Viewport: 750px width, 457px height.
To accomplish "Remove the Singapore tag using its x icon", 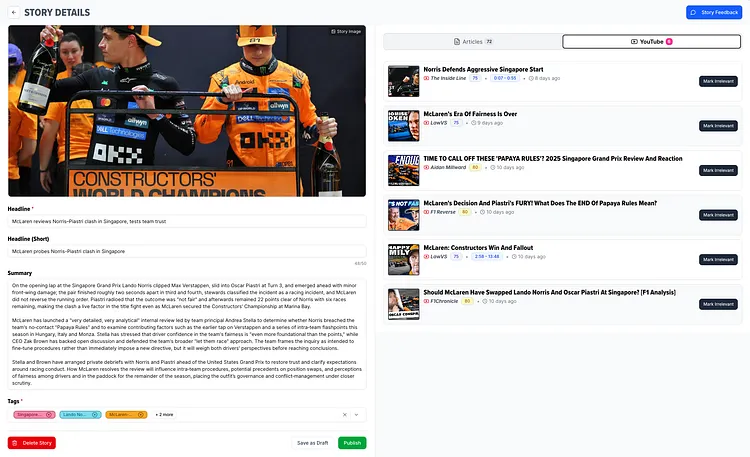I will (x=47, y=414).
